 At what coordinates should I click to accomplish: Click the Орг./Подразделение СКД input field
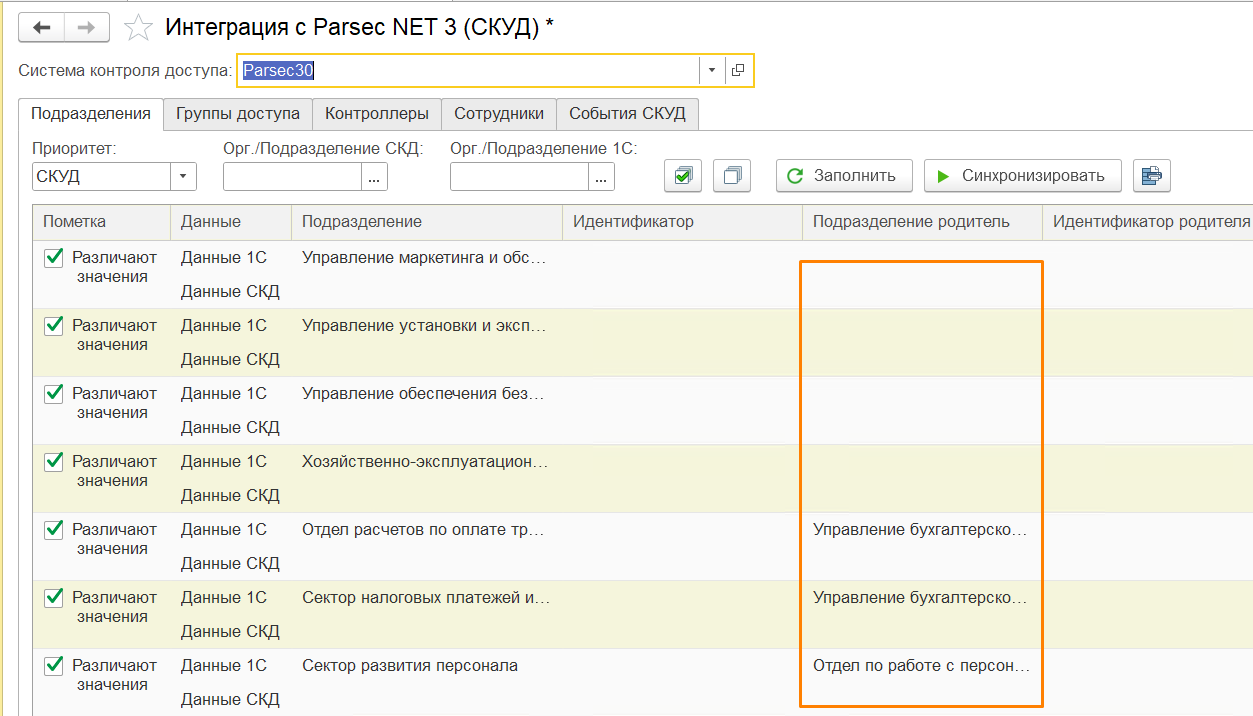(291, 177)
